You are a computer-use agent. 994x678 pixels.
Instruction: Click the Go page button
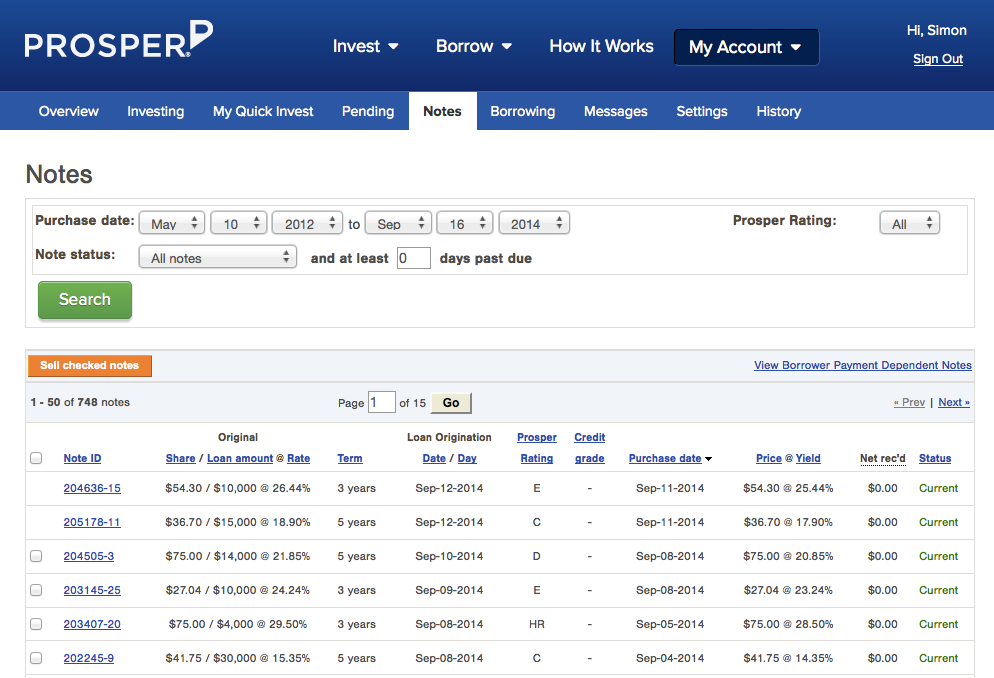451,403
